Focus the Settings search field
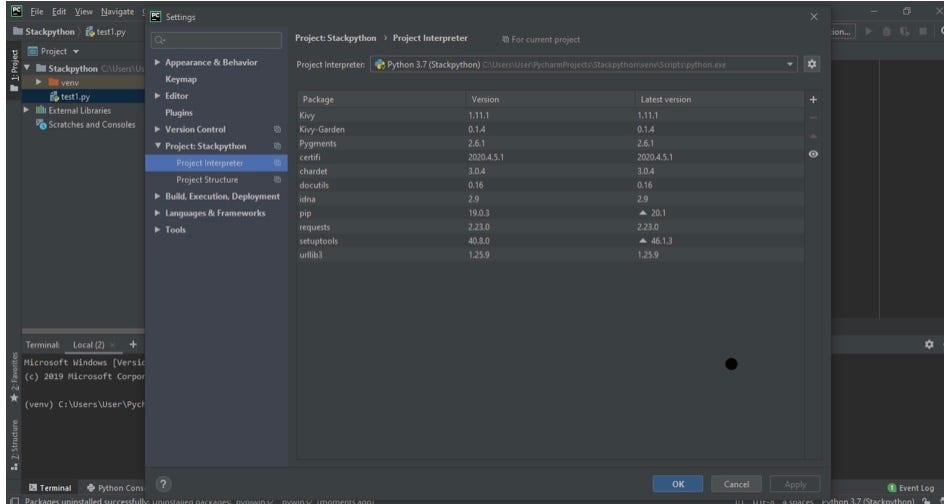Screen dimensions: 944x504 point(216,40)
